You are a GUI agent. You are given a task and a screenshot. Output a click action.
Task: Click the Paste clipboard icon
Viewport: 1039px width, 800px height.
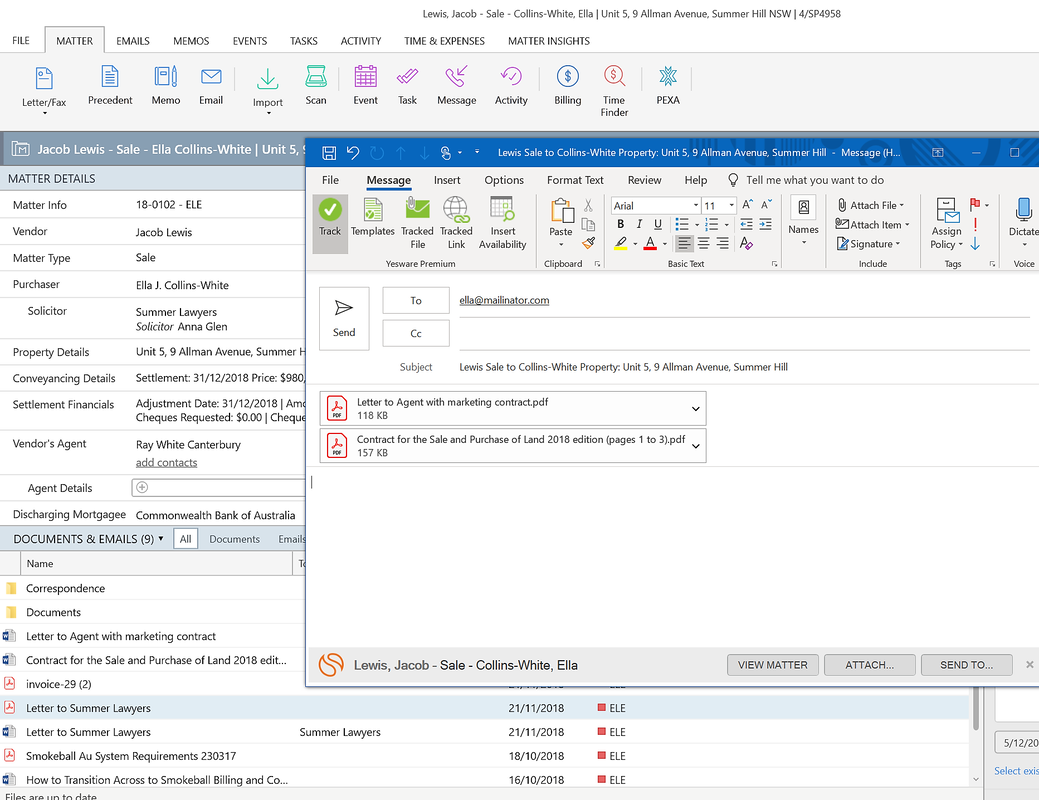coord(561,210)
